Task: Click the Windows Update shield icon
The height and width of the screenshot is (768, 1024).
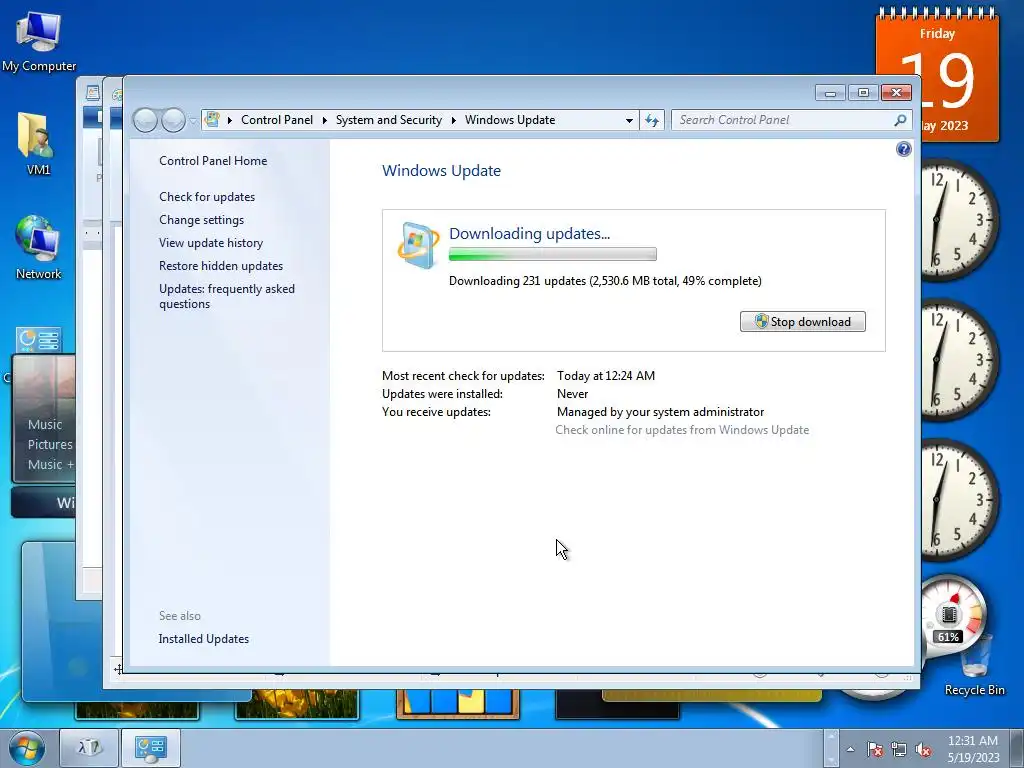Action: (417, 246)
